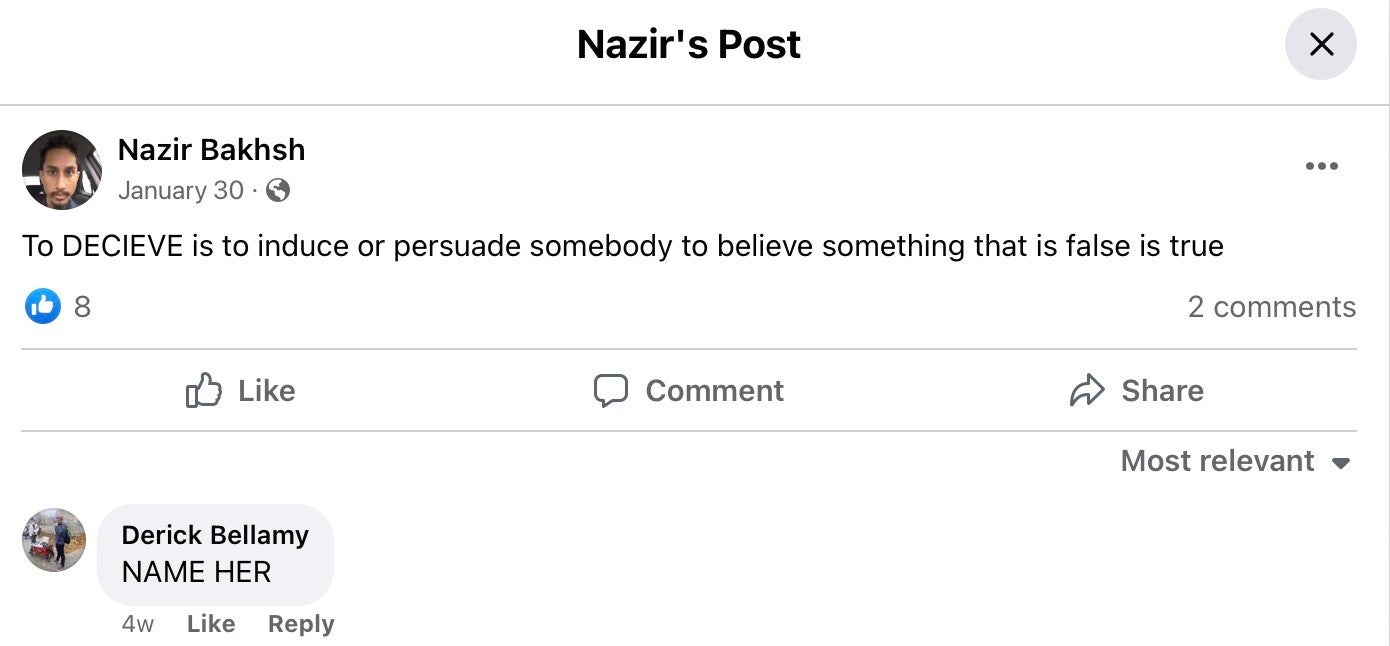This screenshot has height=646, width=1390.
Task: Click the blue thumbs-up reaction icon
Action: point(43,307)
